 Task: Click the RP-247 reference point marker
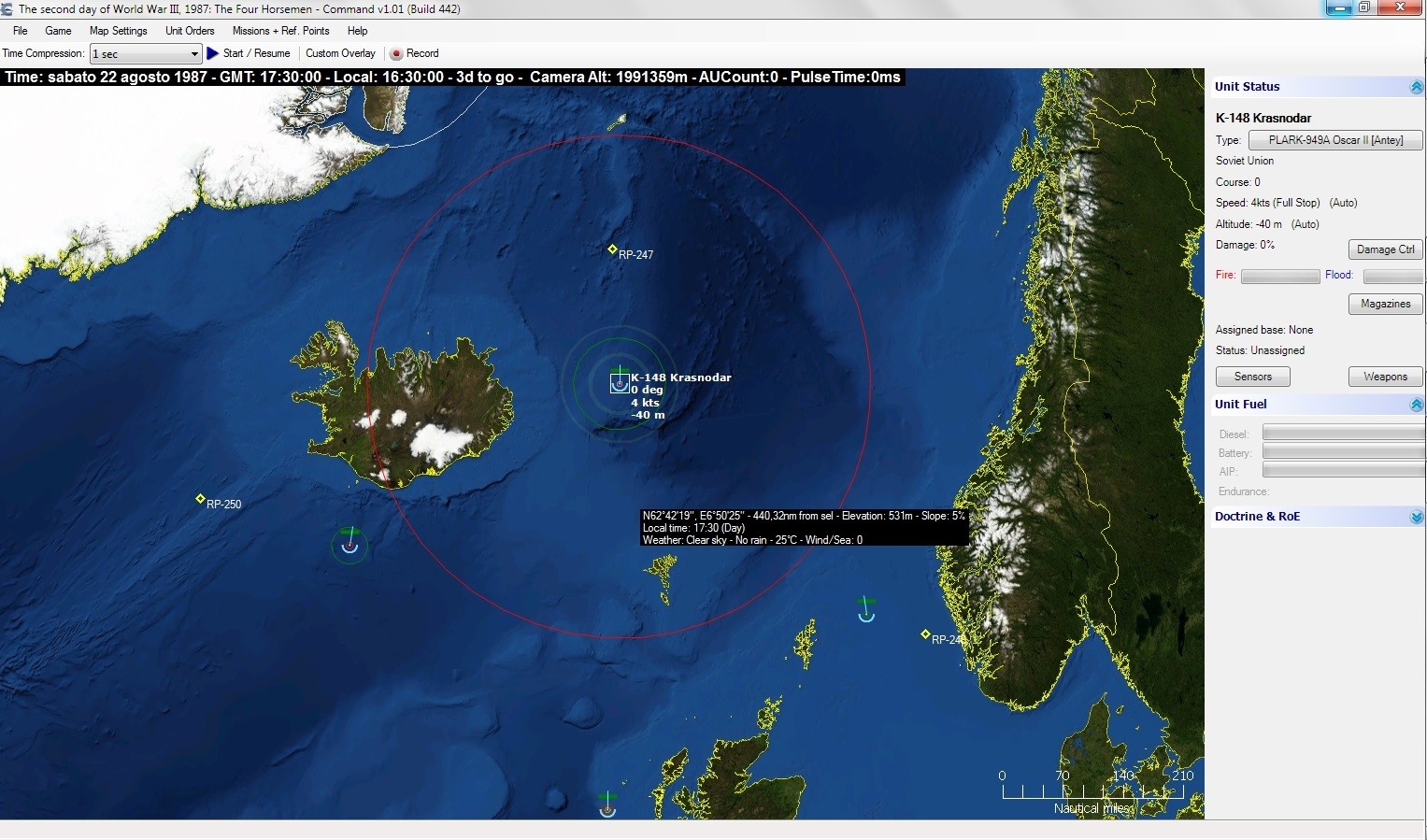tap(612, 249)
